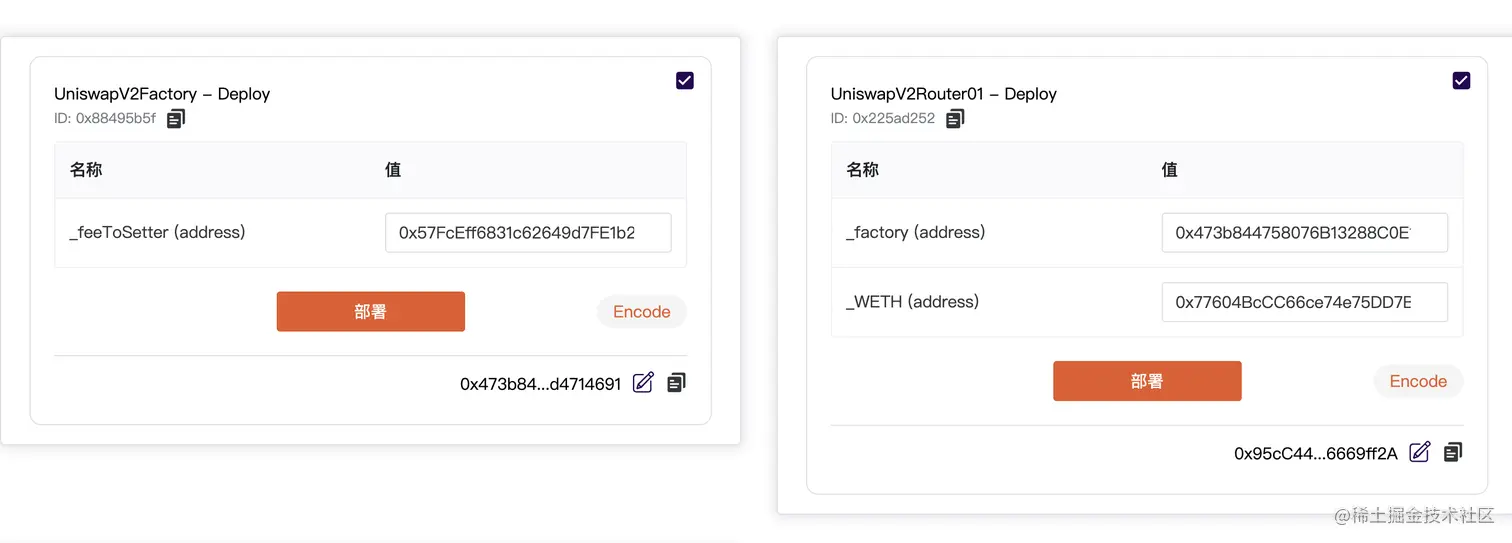Screen dimensions: 1512x543
Task: Click the UniswapV2Router01 – Deploy title
Action: 943,94
